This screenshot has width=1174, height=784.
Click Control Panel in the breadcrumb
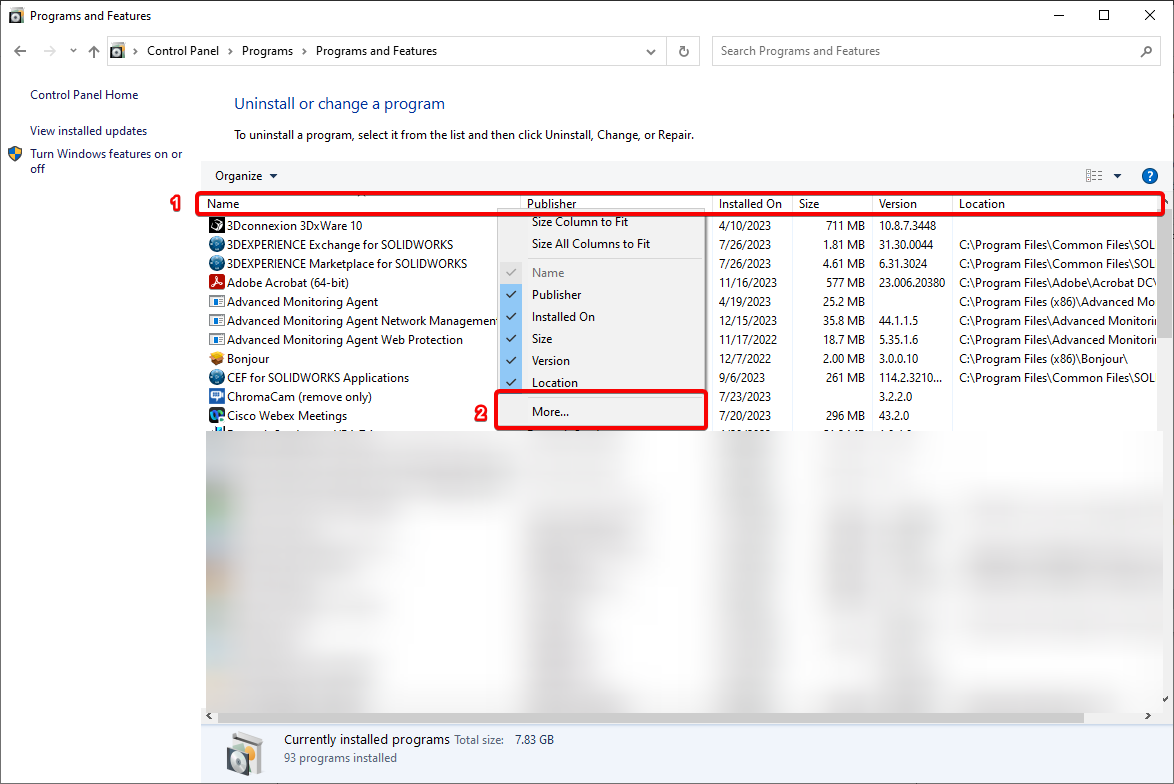183,51
